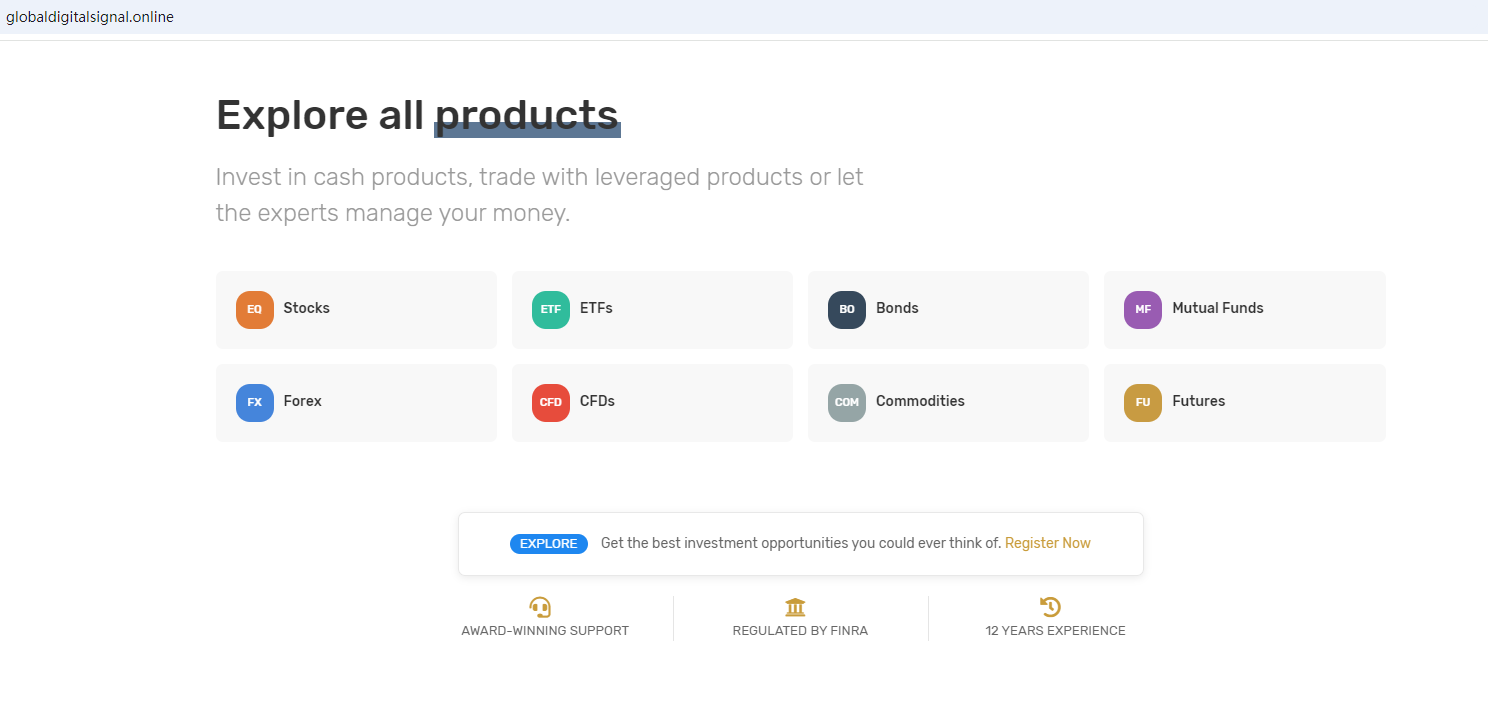Click the Regulated by FINRA text
The image size is (1488, 717).
(x=800, y=631)
